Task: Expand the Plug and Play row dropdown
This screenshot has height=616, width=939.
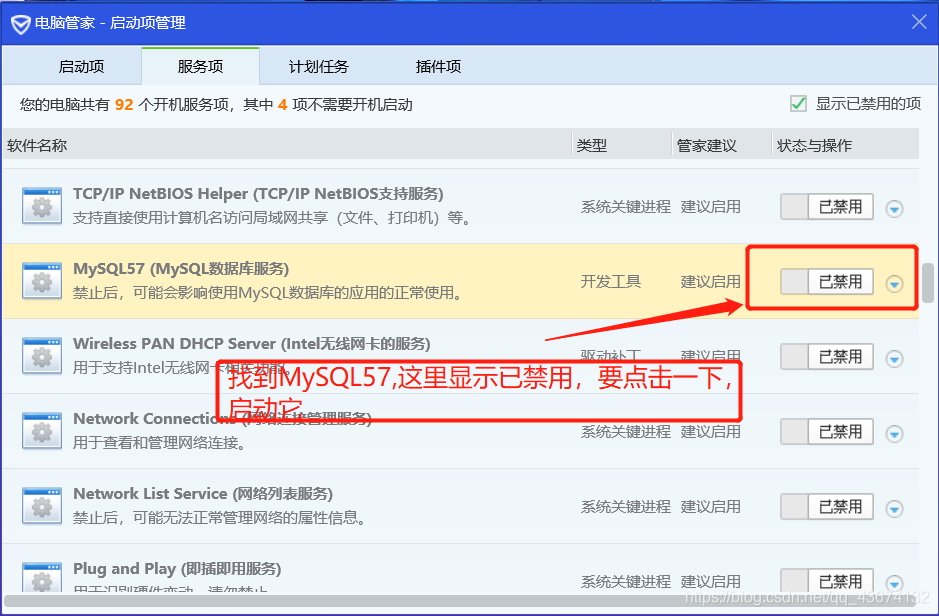Action: click(895, 583)
